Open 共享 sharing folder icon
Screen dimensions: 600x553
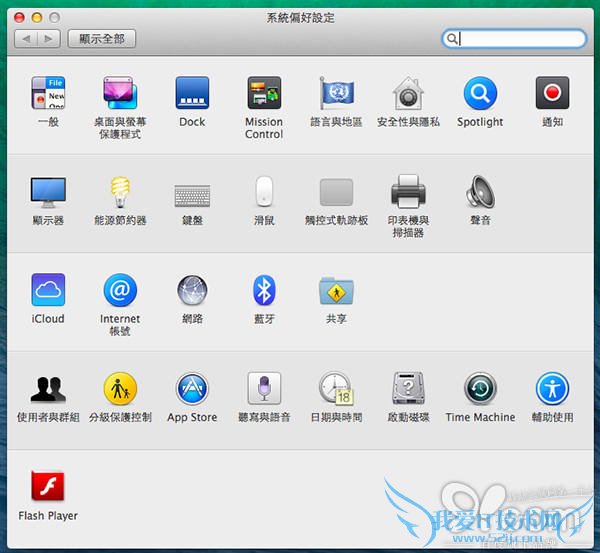pyautogui.click(x=336, y=290)
